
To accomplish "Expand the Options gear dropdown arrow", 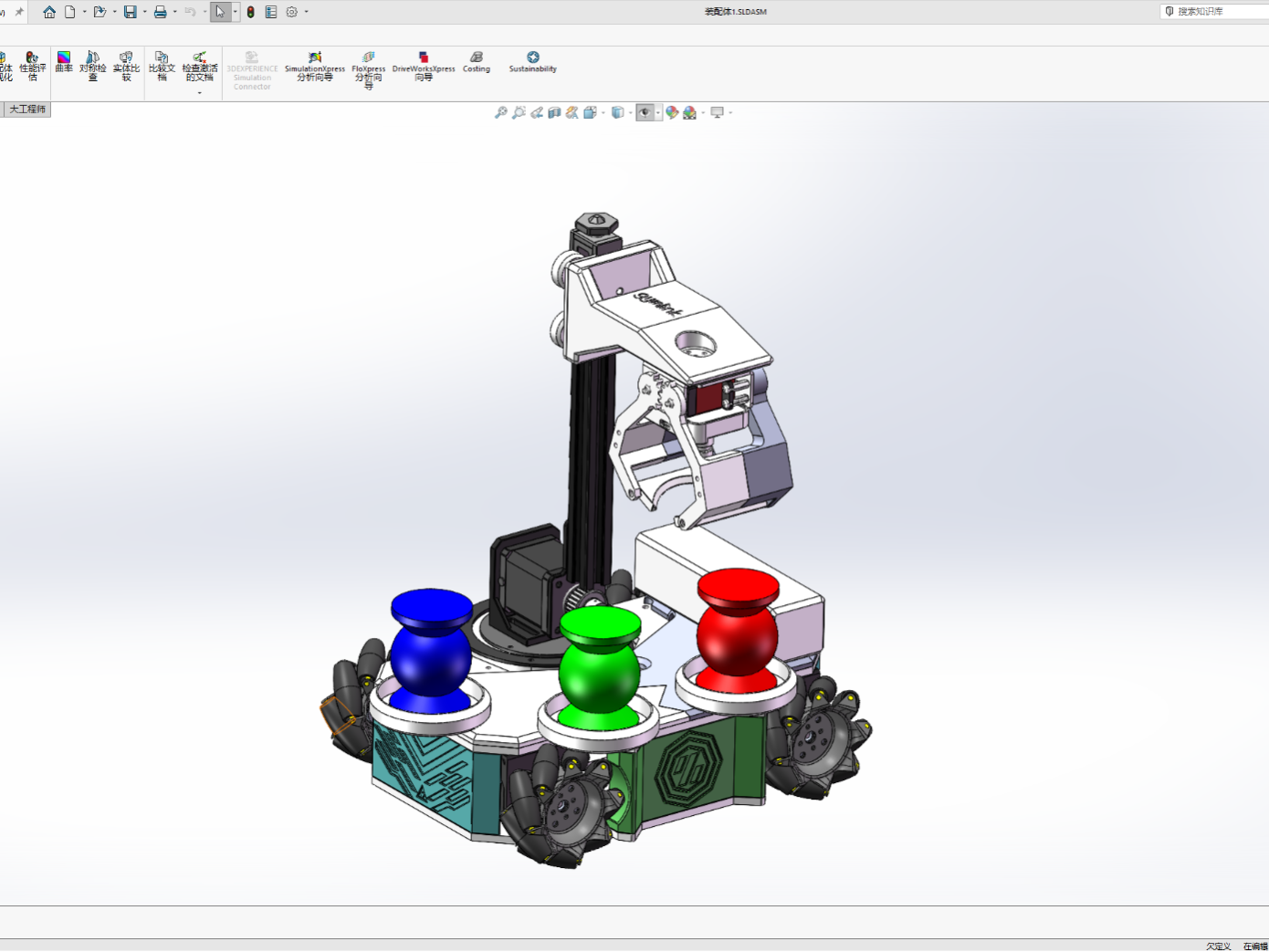I will [x=306, y=12].
